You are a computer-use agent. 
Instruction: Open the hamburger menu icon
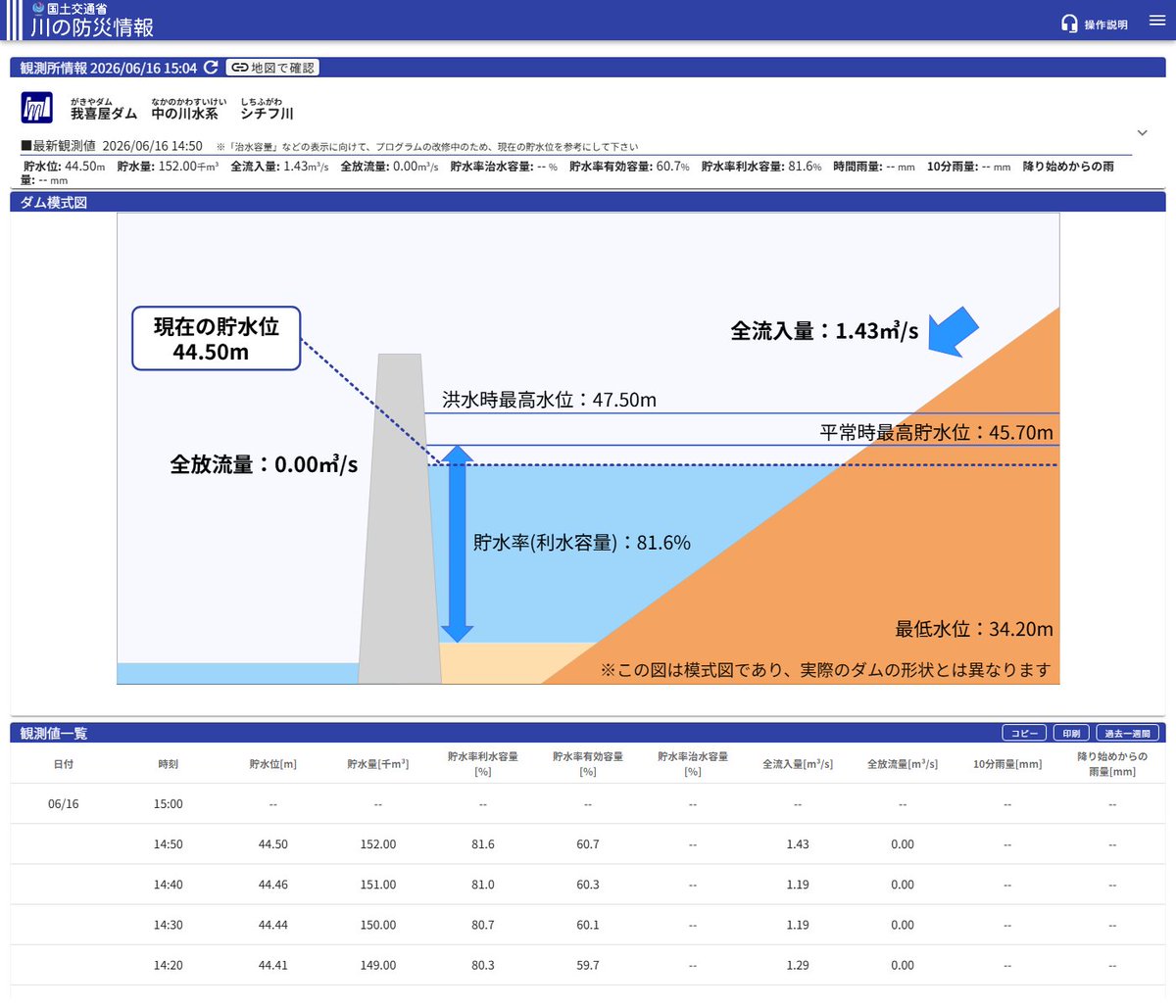(x=1156, y=21)
